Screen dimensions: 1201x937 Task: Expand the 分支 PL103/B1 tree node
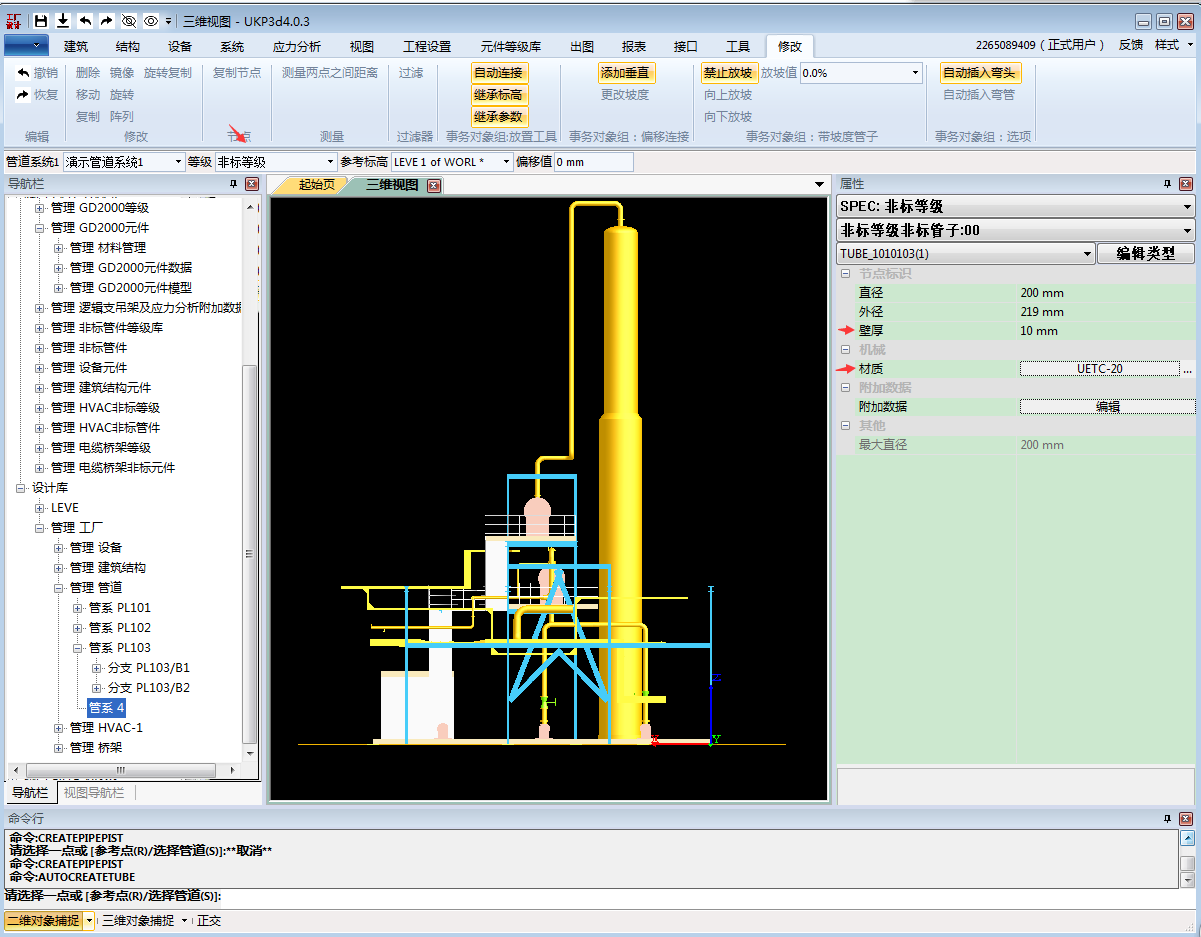pos(97,668)
